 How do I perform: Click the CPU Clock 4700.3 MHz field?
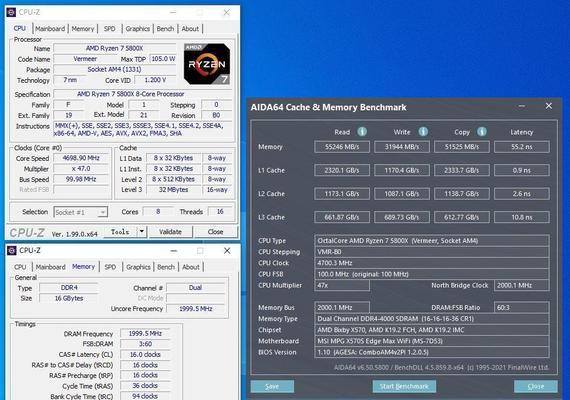click(432, 263)
